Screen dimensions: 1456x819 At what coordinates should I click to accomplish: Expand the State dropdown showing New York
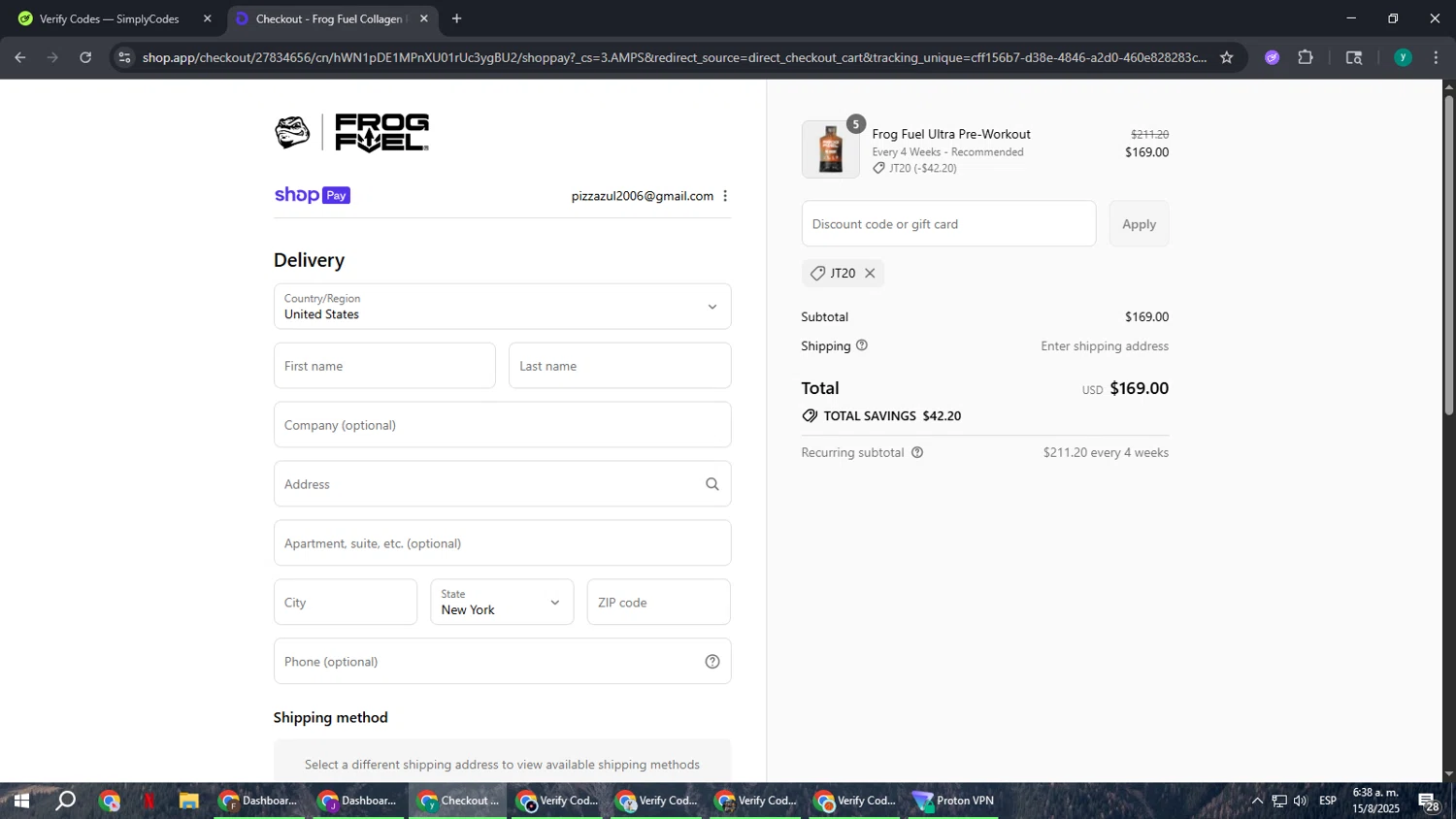(x=502, y=602)
